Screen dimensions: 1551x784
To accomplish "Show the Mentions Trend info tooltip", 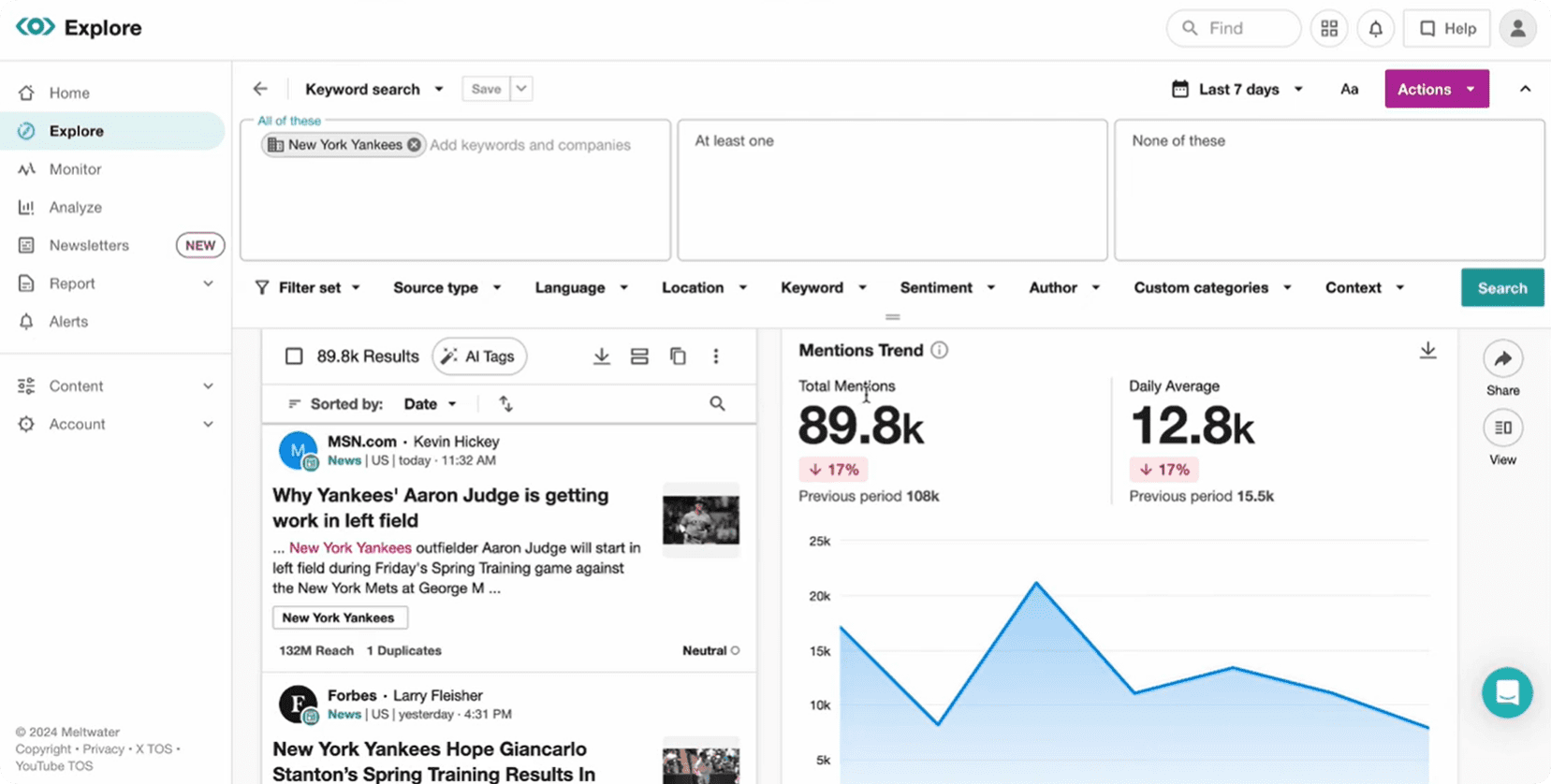I will pyautogui.click(x=939, y=350).
